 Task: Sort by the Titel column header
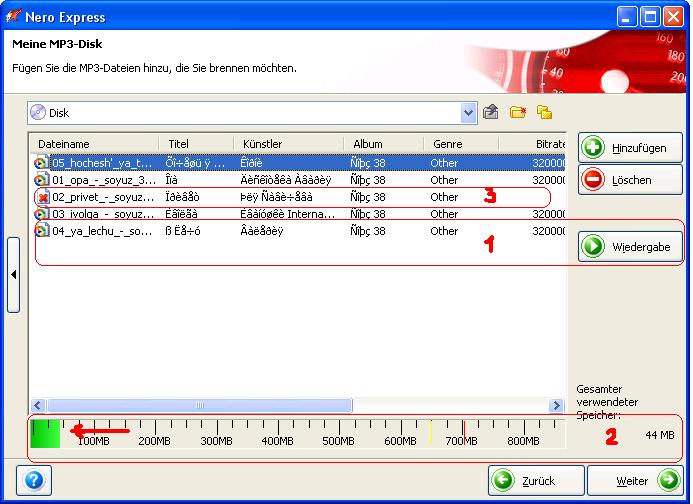click(x=196, y=144)
